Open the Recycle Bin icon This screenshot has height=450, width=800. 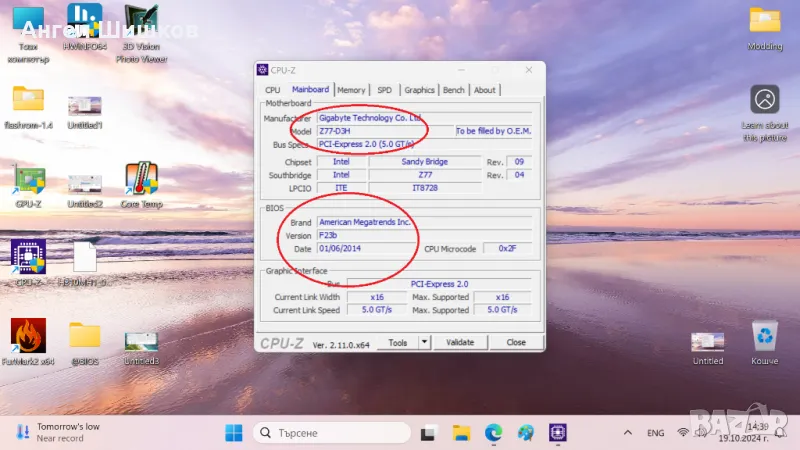click(x=765, y=337)
